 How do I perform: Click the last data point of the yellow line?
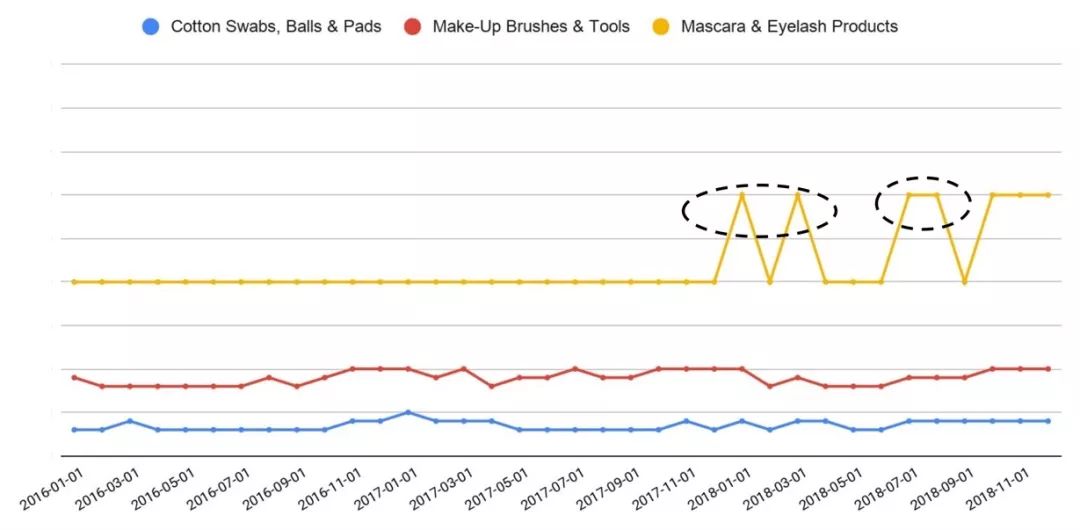click(x=1048, y=195)
